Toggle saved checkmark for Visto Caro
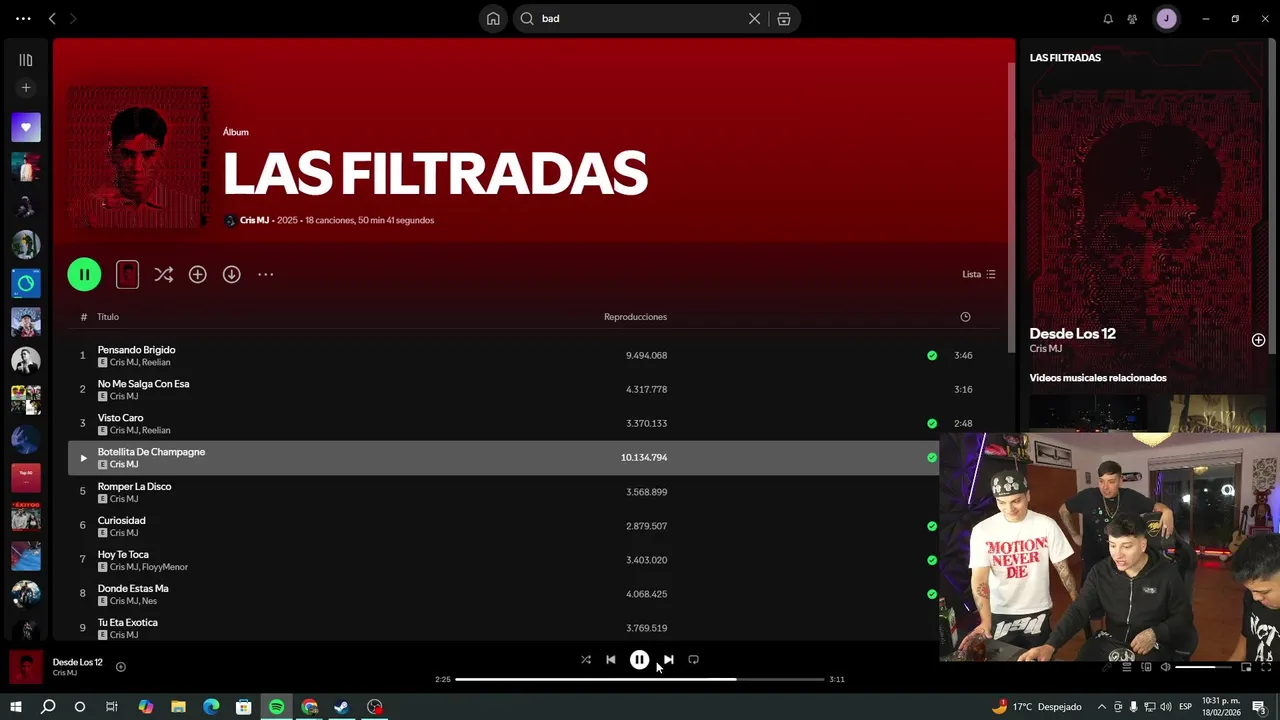 (x=932, y=423)
